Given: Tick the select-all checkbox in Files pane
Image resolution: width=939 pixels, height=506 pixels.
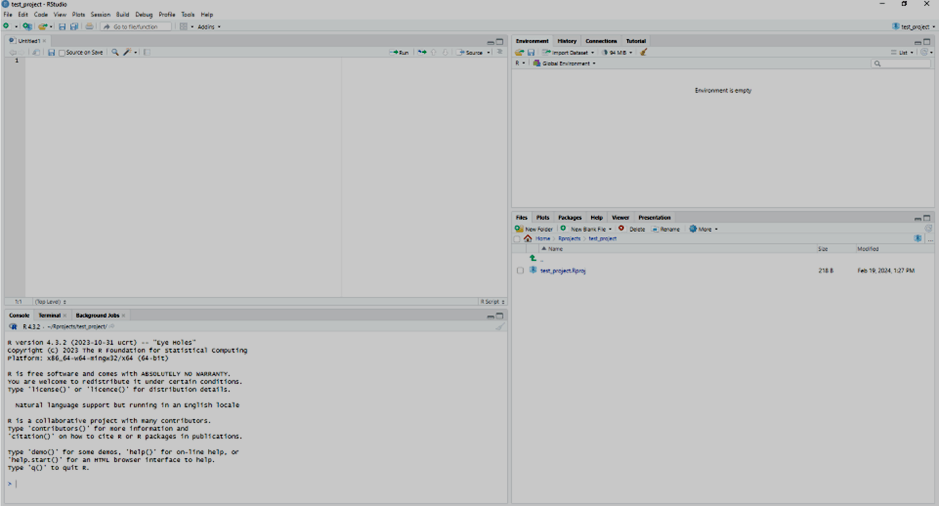Looking at the screenshot, I should [x=517, y=239].
